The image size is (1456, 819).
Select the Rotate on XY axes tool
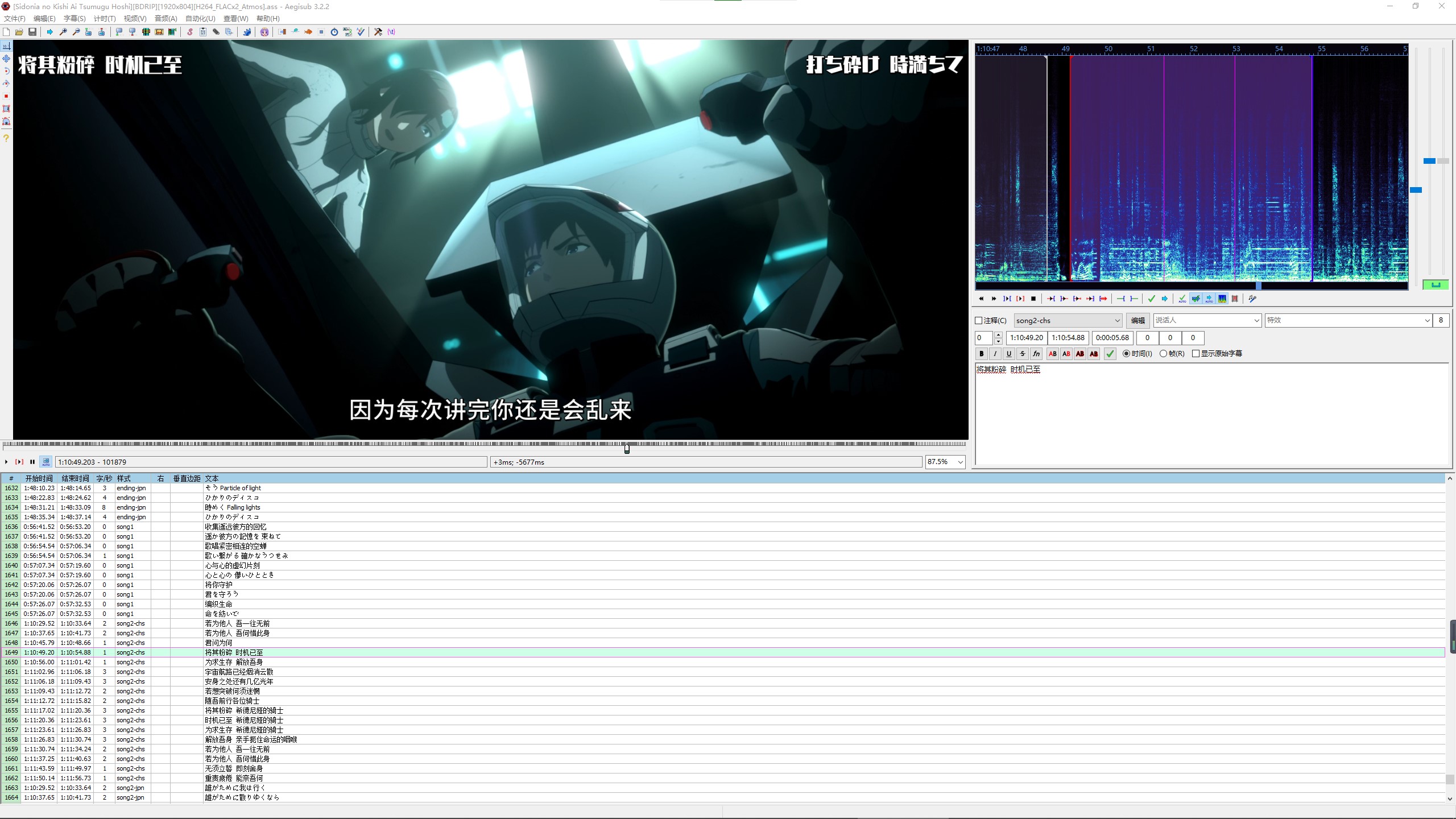6,84
